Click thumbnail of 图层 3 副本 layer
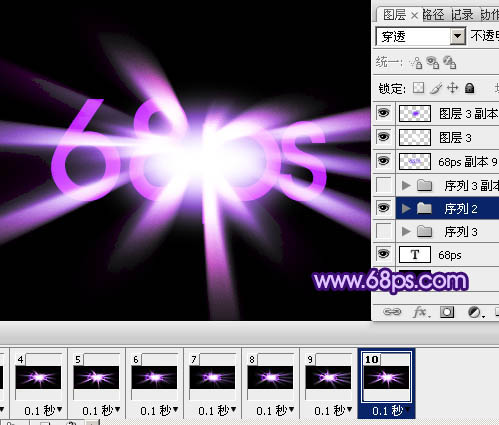Screen dimensions: 499x425 click(415, 114)
